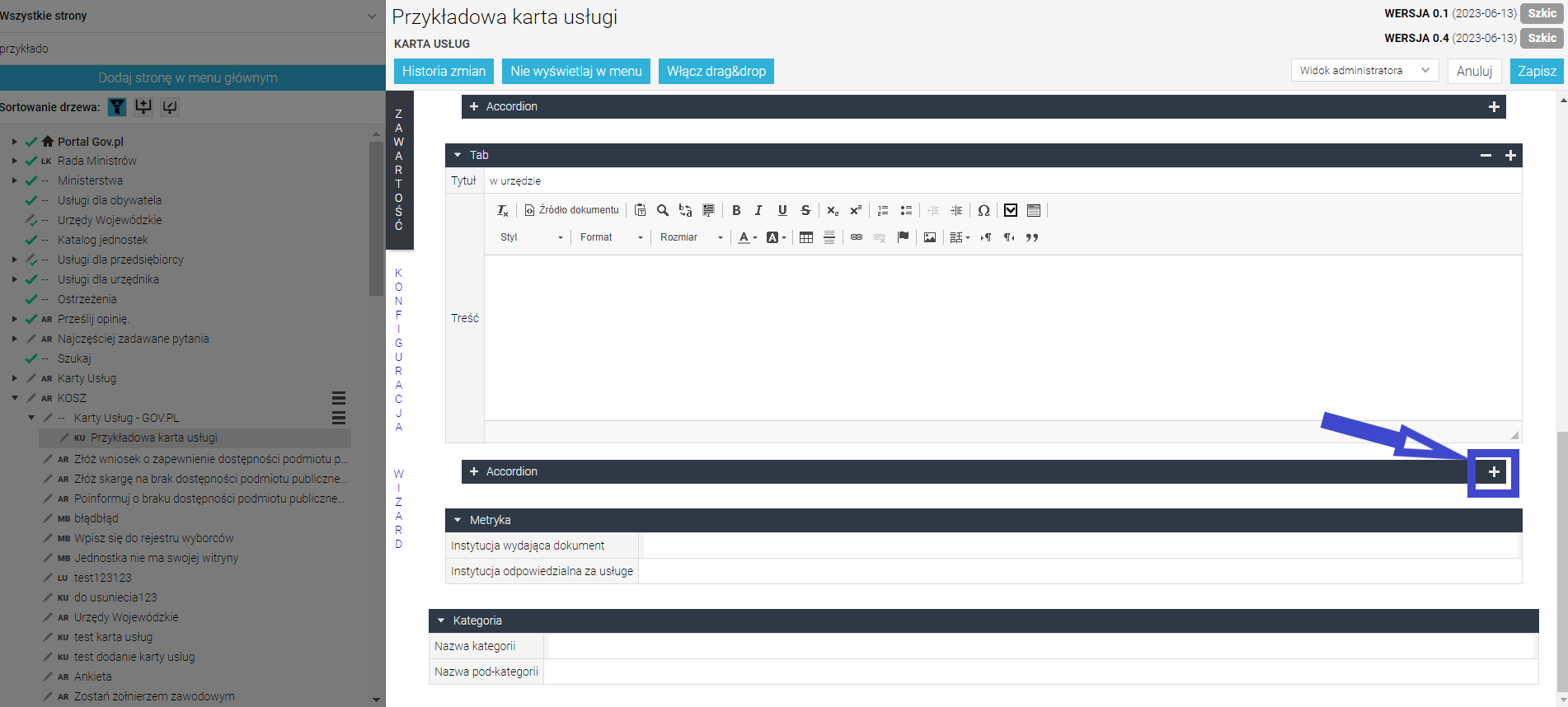The image size is (1568, 707).
Task: Click the Remove Format icon in editor
Action: (x=502, y=211)
